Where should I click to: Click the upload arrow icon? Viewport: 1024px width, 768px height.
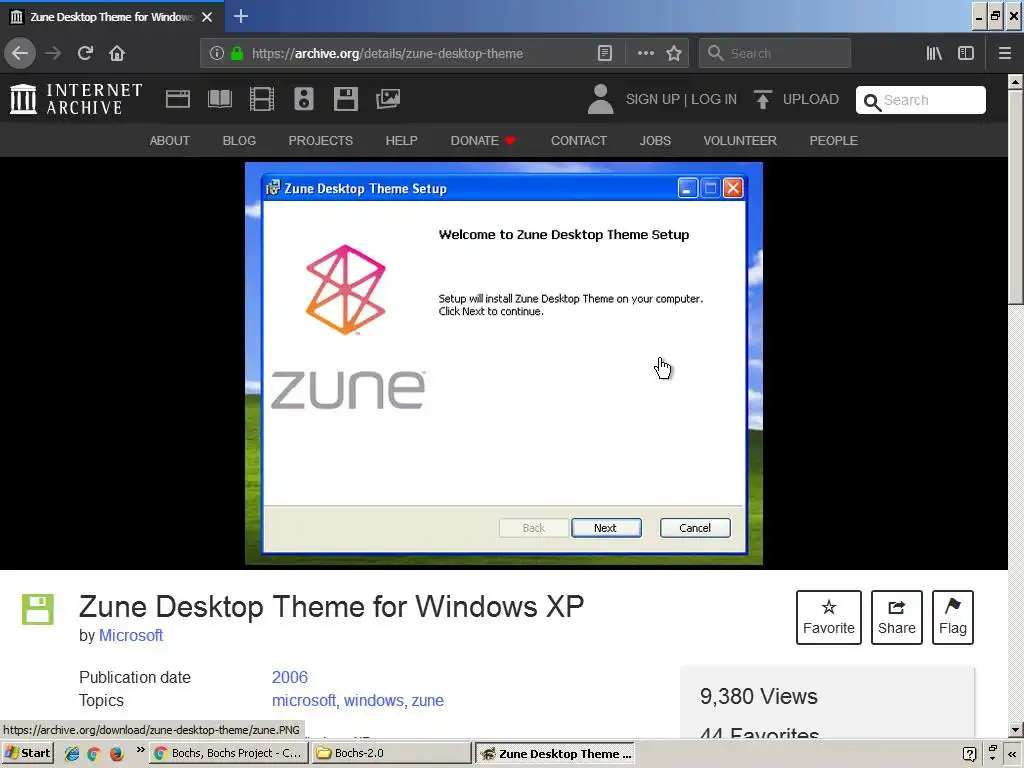pyautogui.click(x=762, y=99)
